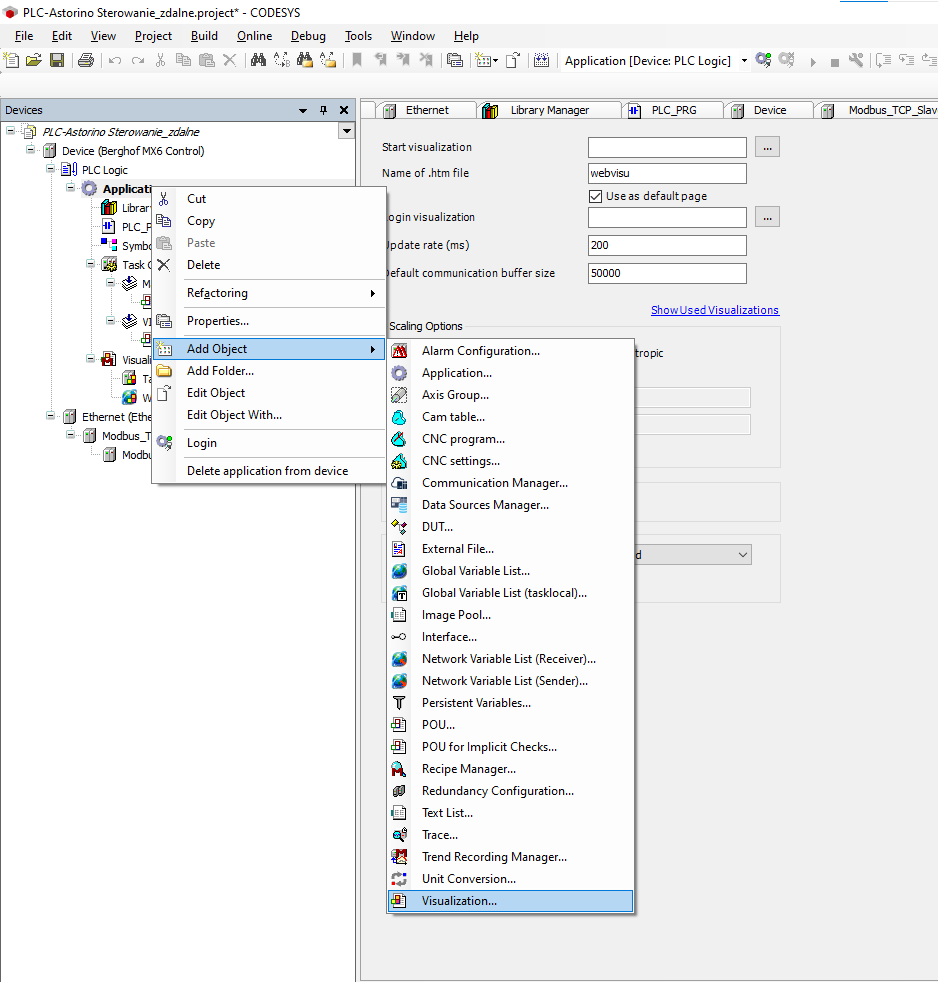Toggle Use as default page checkbox
Viewport: 938px width, 982px height.
click(595, 196)
